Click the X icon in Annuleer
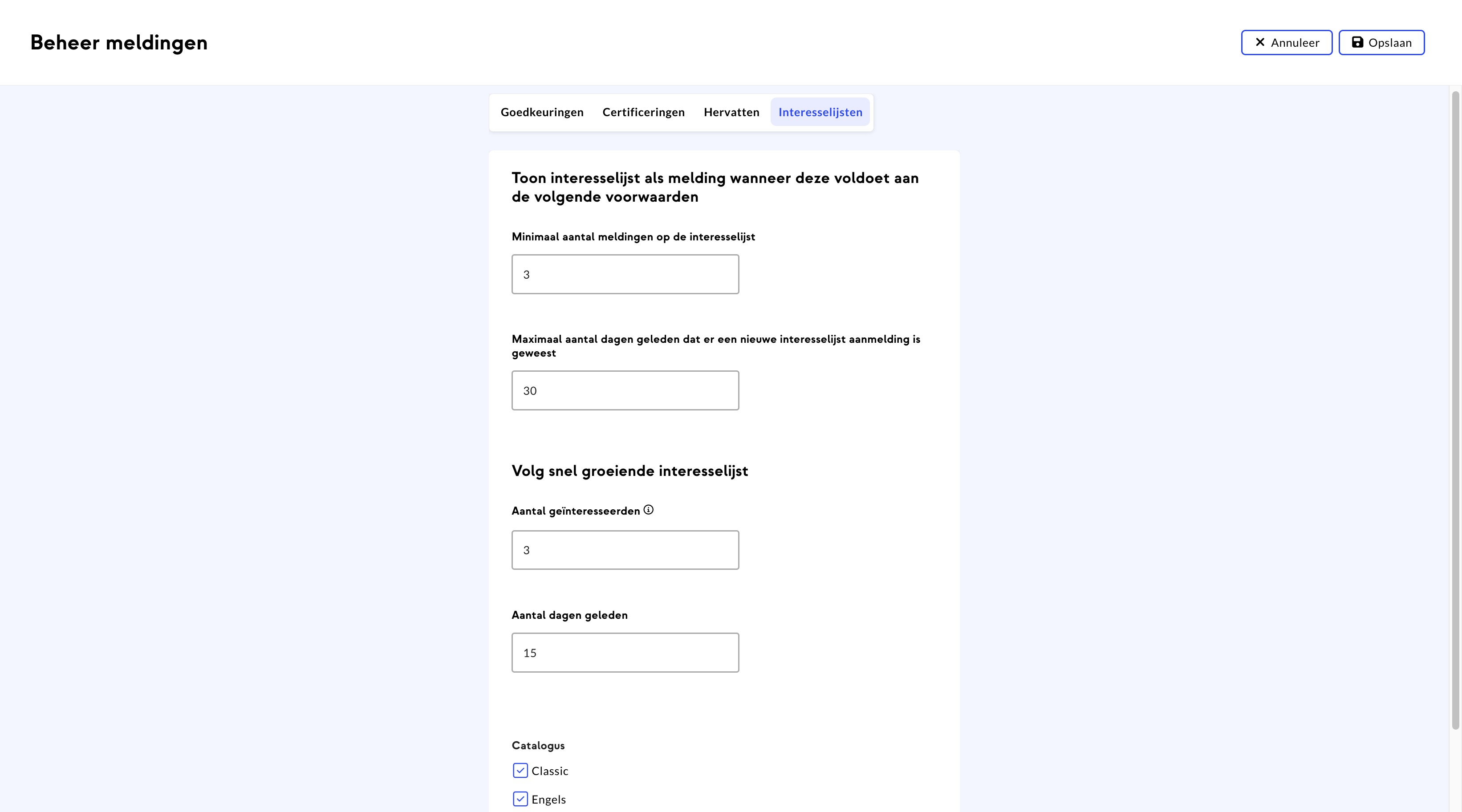This screenshot has height=812, width=1462. [1260, 43]
